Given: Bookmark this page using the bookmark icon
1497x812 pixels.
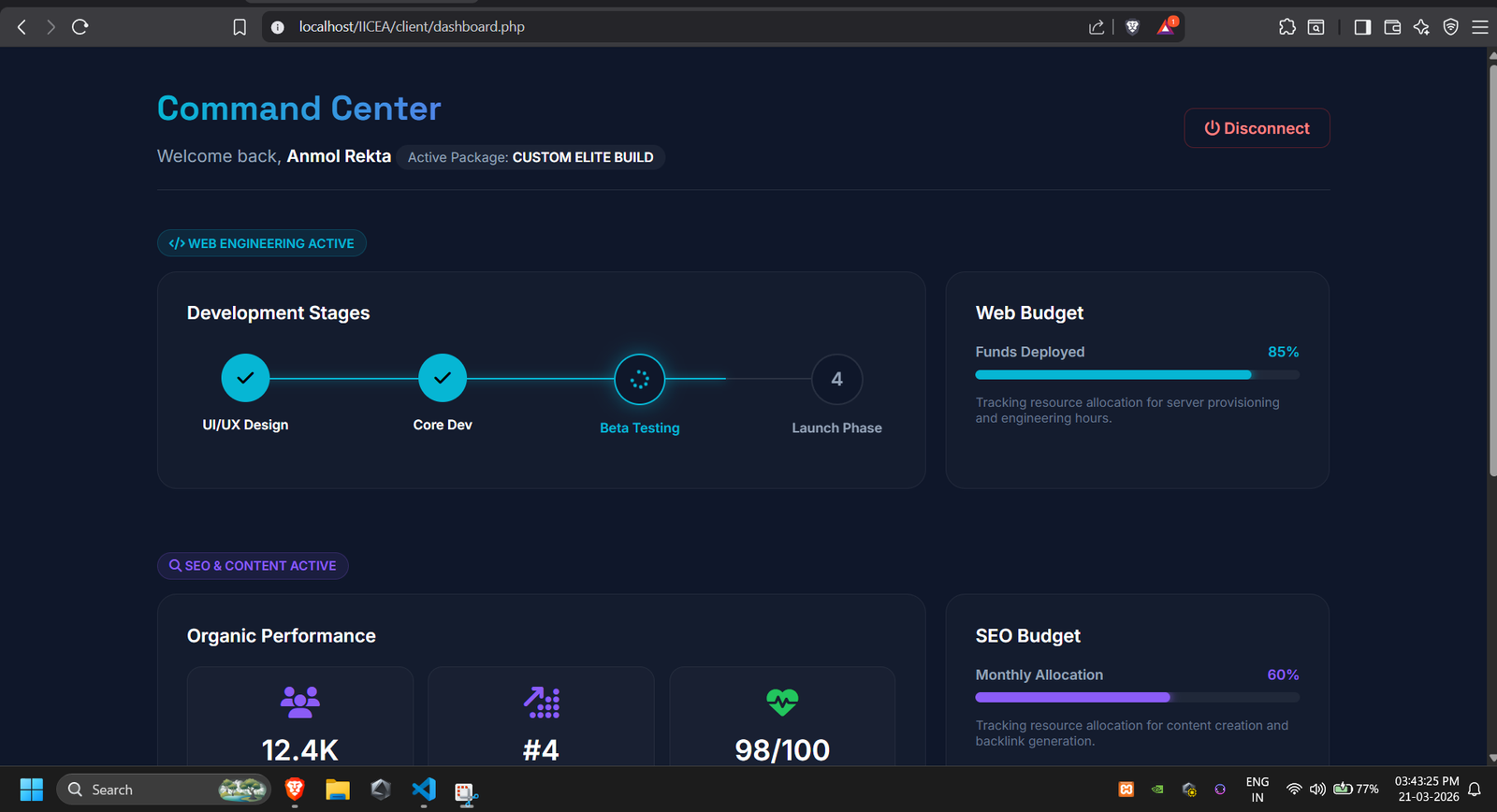Looking at the screenshot, I should (x=240, y=27).
